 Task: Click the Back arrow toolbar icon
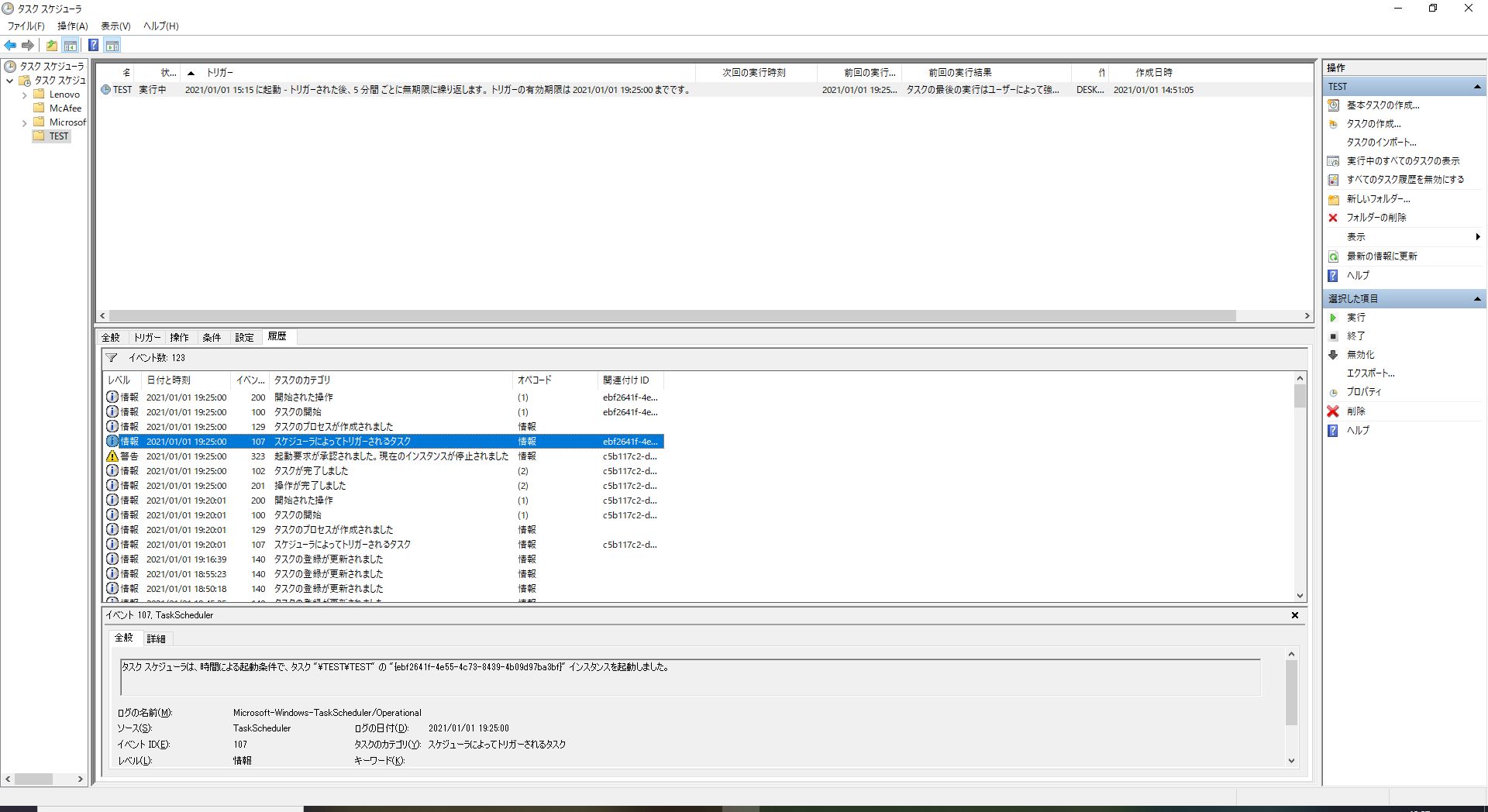tap(11, 46)
